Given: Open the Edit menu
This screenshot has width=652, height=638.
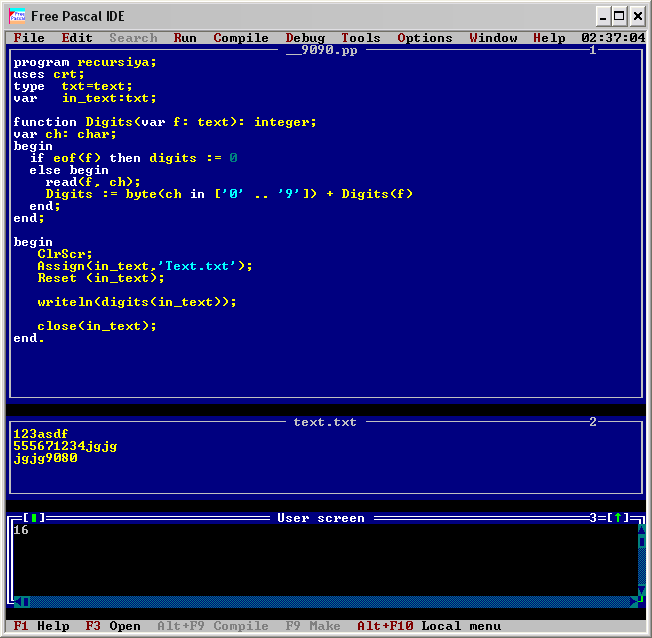Looking at the screenshot, I should coord(77,38).
